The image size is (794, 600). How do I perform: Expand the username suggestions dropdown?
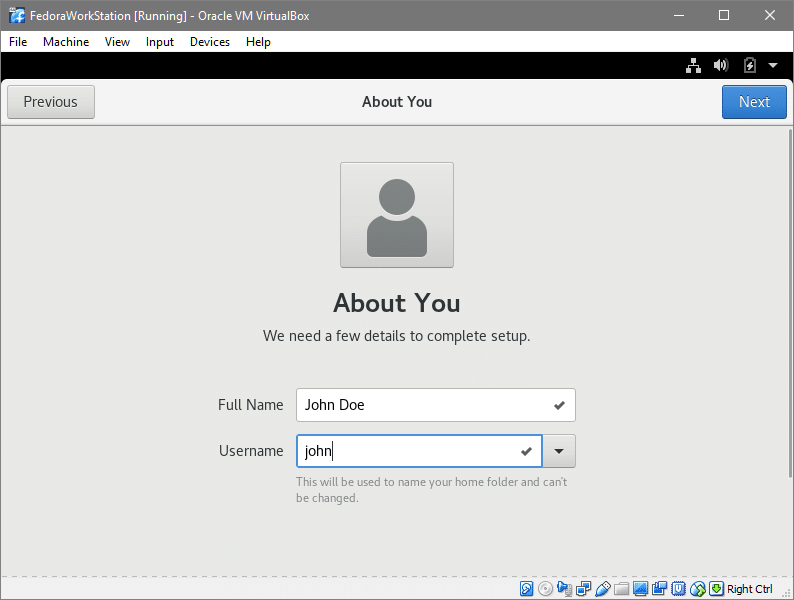click(x=559, y=451)
